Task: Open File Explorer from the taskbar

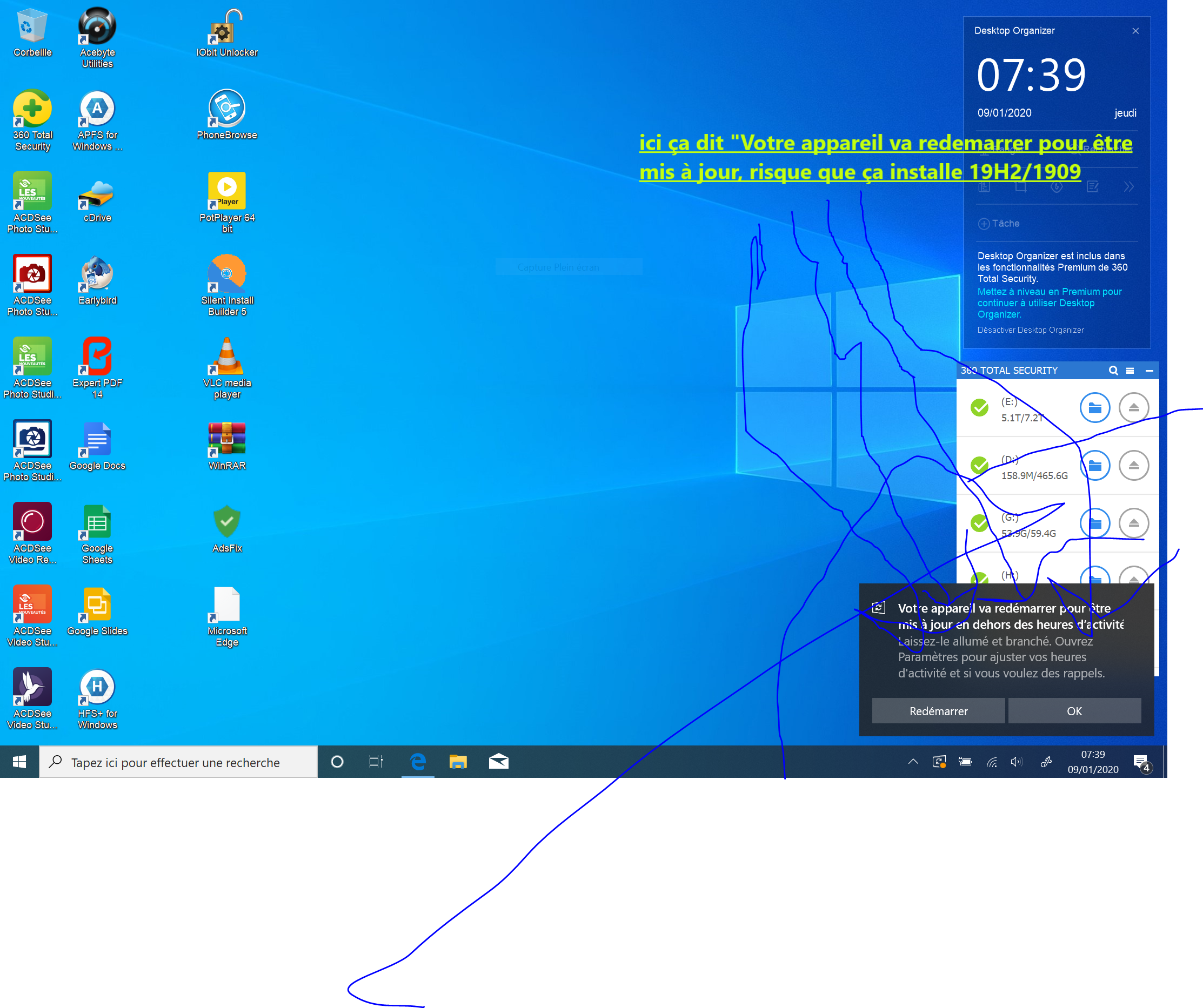Action: pyautogui.click(x=458, y=762)
